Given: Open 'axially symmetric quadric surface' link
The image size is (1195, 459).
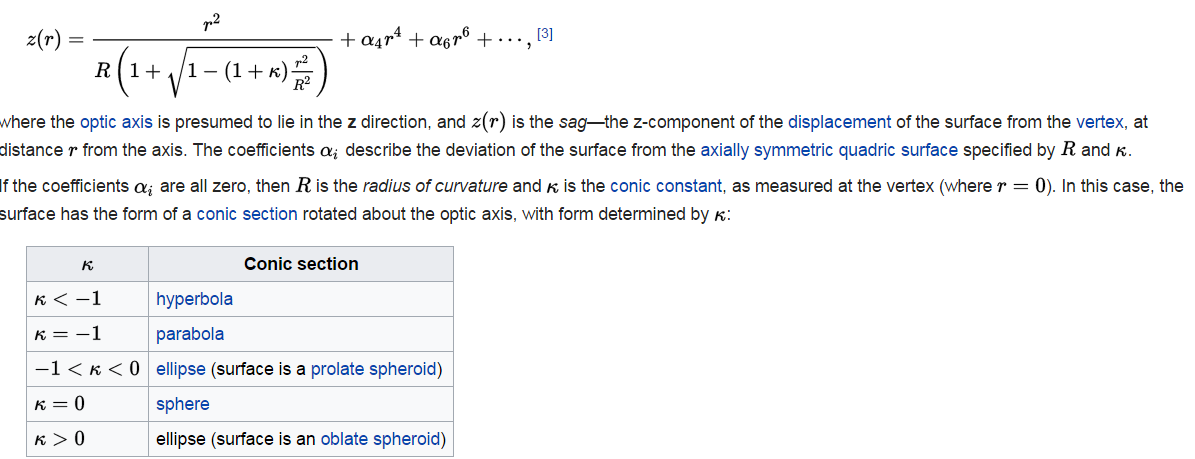Looking at the screenshot, I should [x=828, y=150].
